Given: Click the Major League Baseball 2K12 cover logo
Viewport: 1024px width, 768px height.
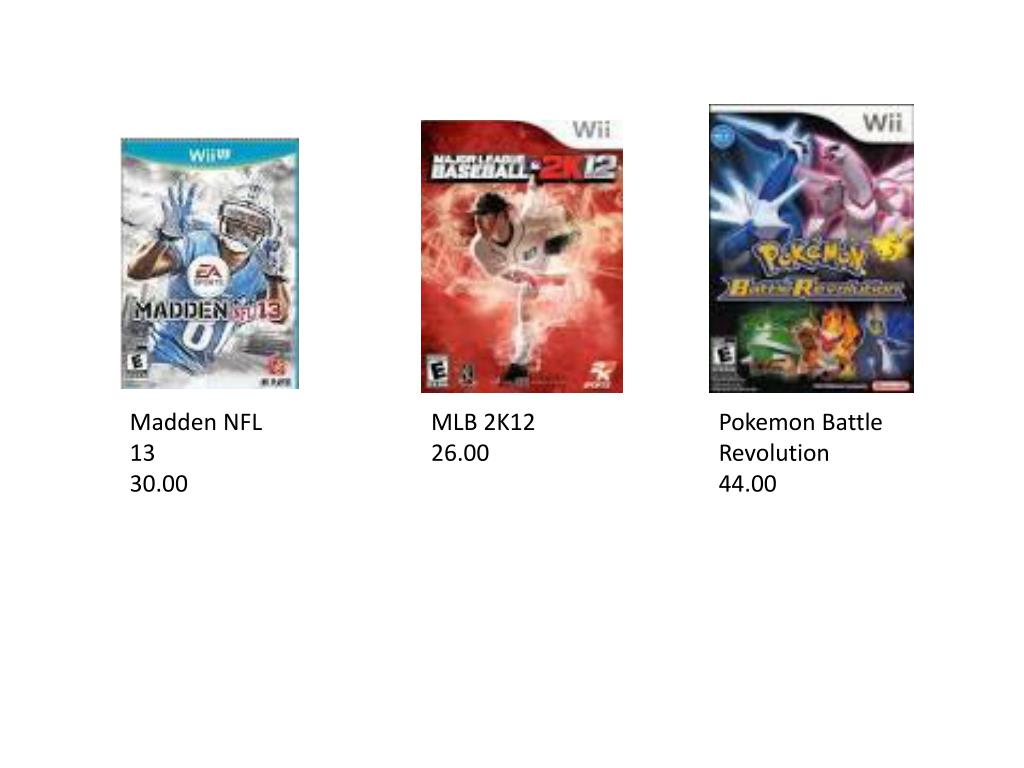Looking at the screenshot, I should coord(522,167).
